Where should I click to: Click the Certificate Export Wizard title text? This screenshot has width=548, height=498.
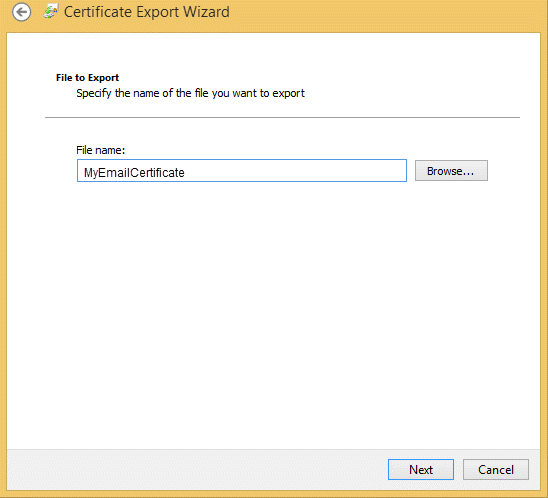[x=147, y=12]
